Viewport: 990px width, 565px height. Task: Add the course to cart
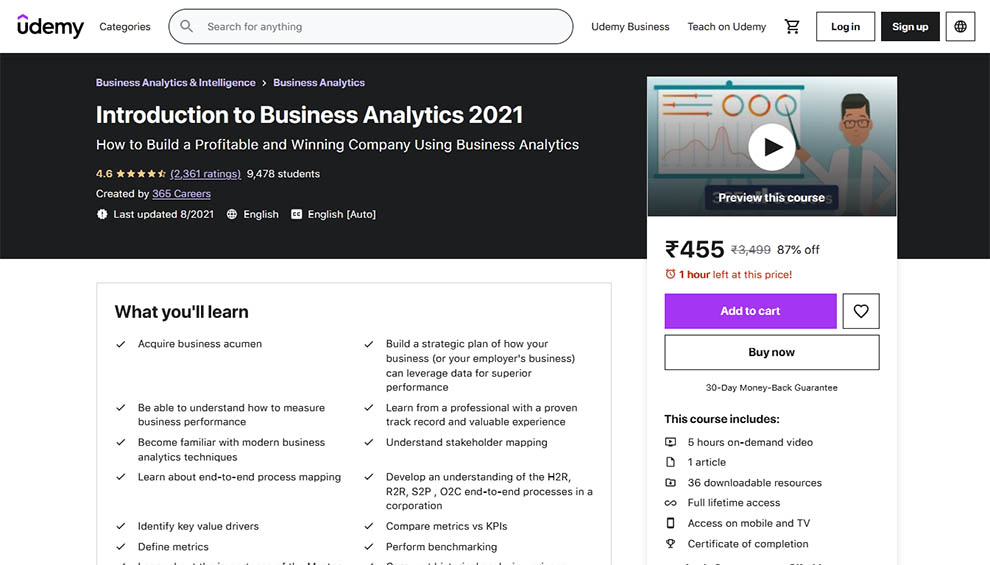tap(750, 311)
